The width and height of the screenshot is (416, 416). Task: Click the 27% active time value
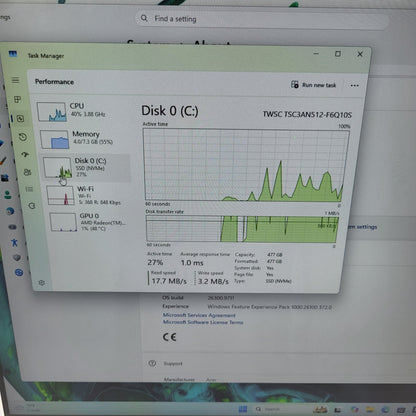[155, 263]
